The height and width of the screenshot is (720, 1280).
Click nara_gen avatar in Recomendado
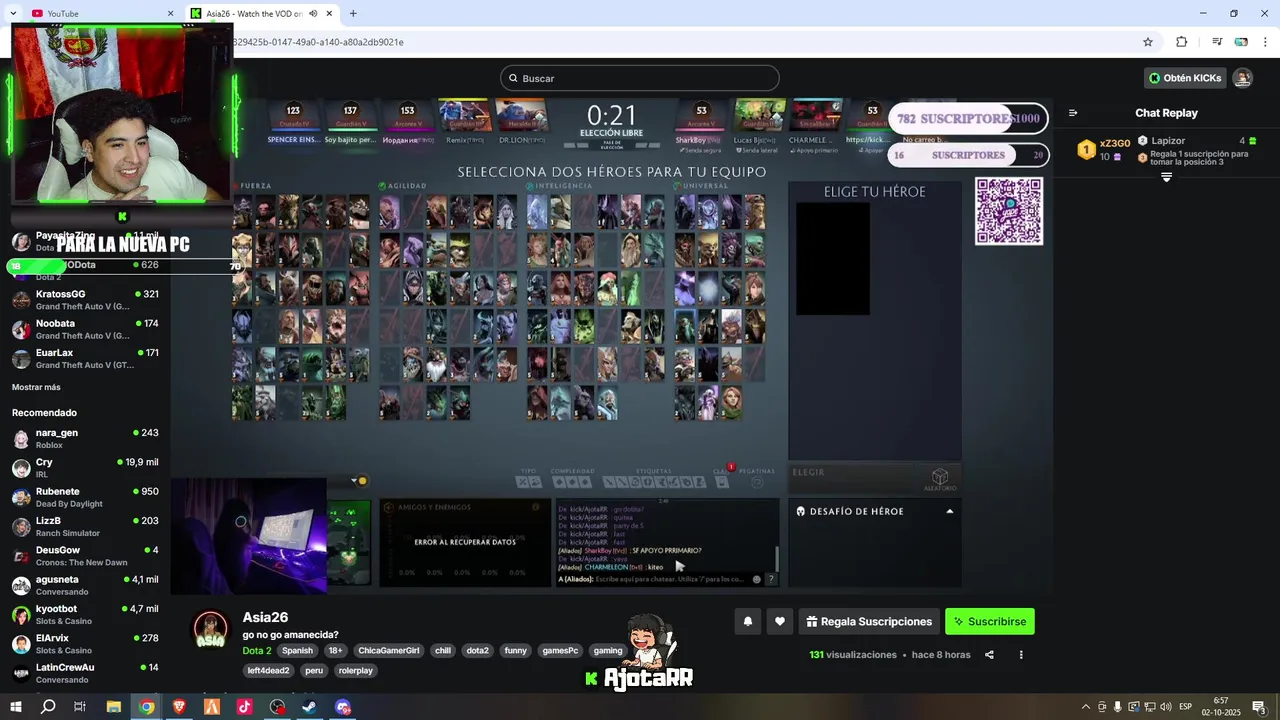(20, 439)
